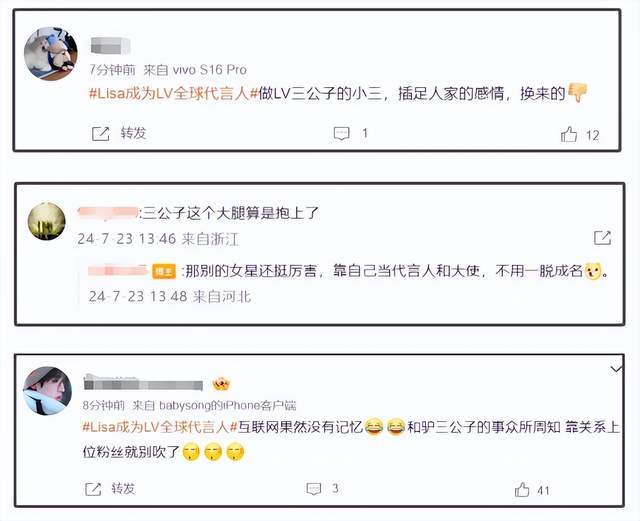Open the yellow-green avatar of second commenter
Screen dimensions: 640x521
click(x=47, y=221)
